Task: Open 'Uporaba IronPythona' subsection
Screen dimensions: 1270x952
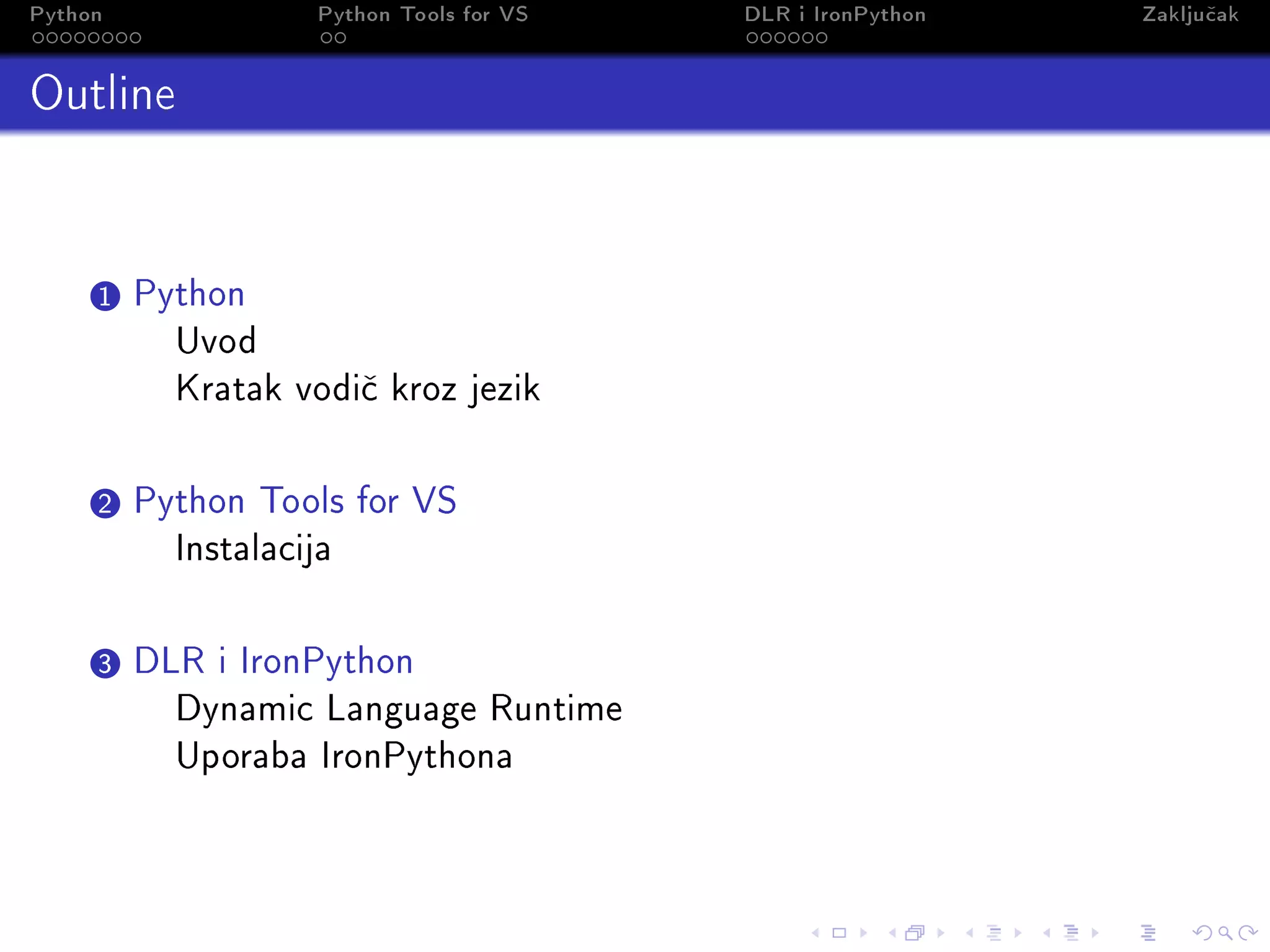Action: click(x=345, y=756)
